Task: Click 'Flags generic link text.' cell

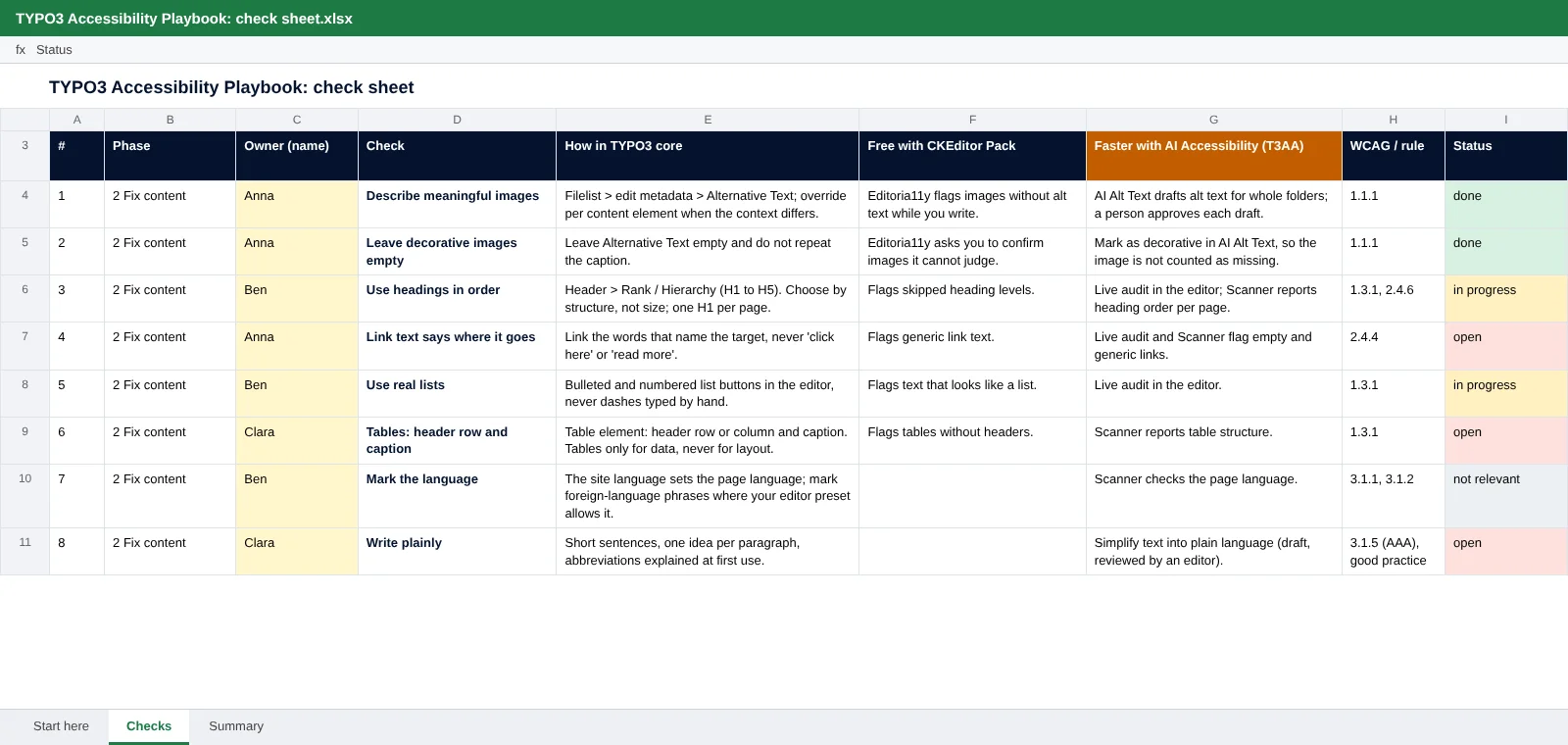Action: [972, 346]
